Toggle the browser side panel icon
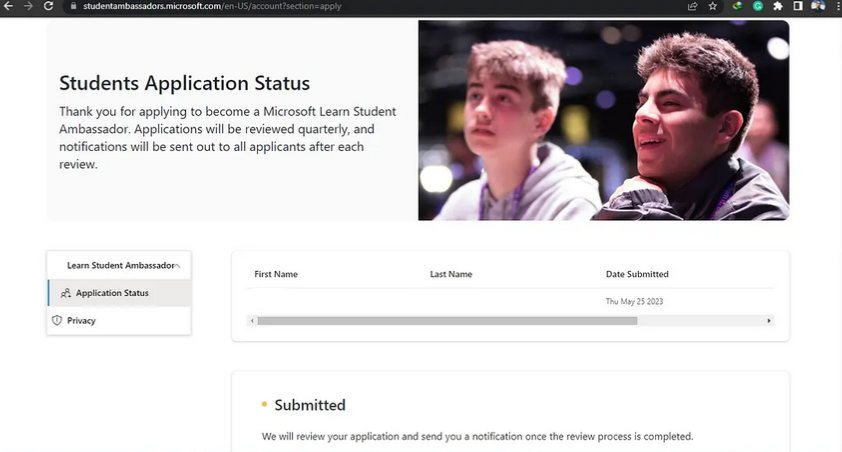This screenshot has height=452, width=842. click(798, 6)
